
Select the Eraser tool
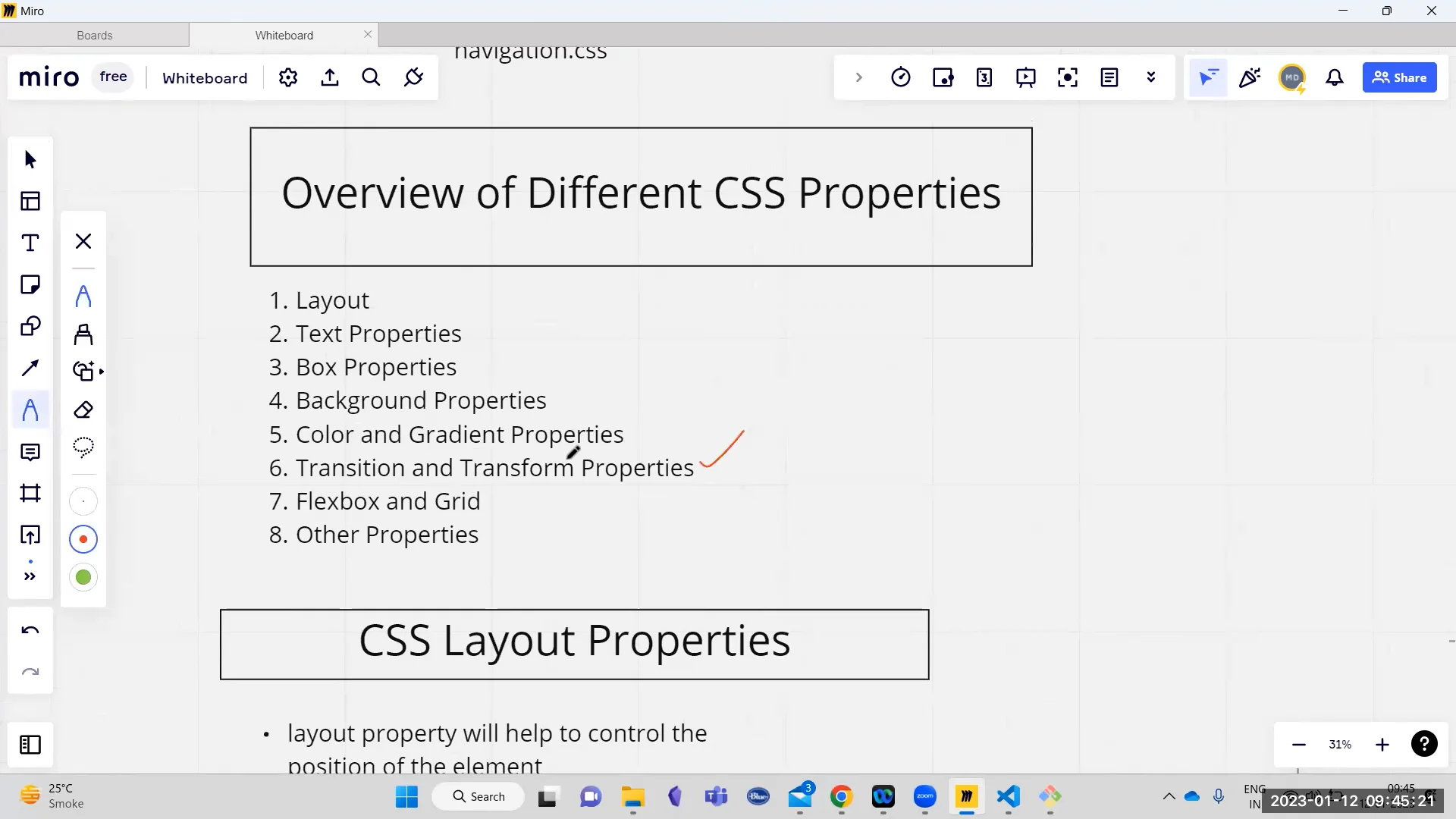83,410
